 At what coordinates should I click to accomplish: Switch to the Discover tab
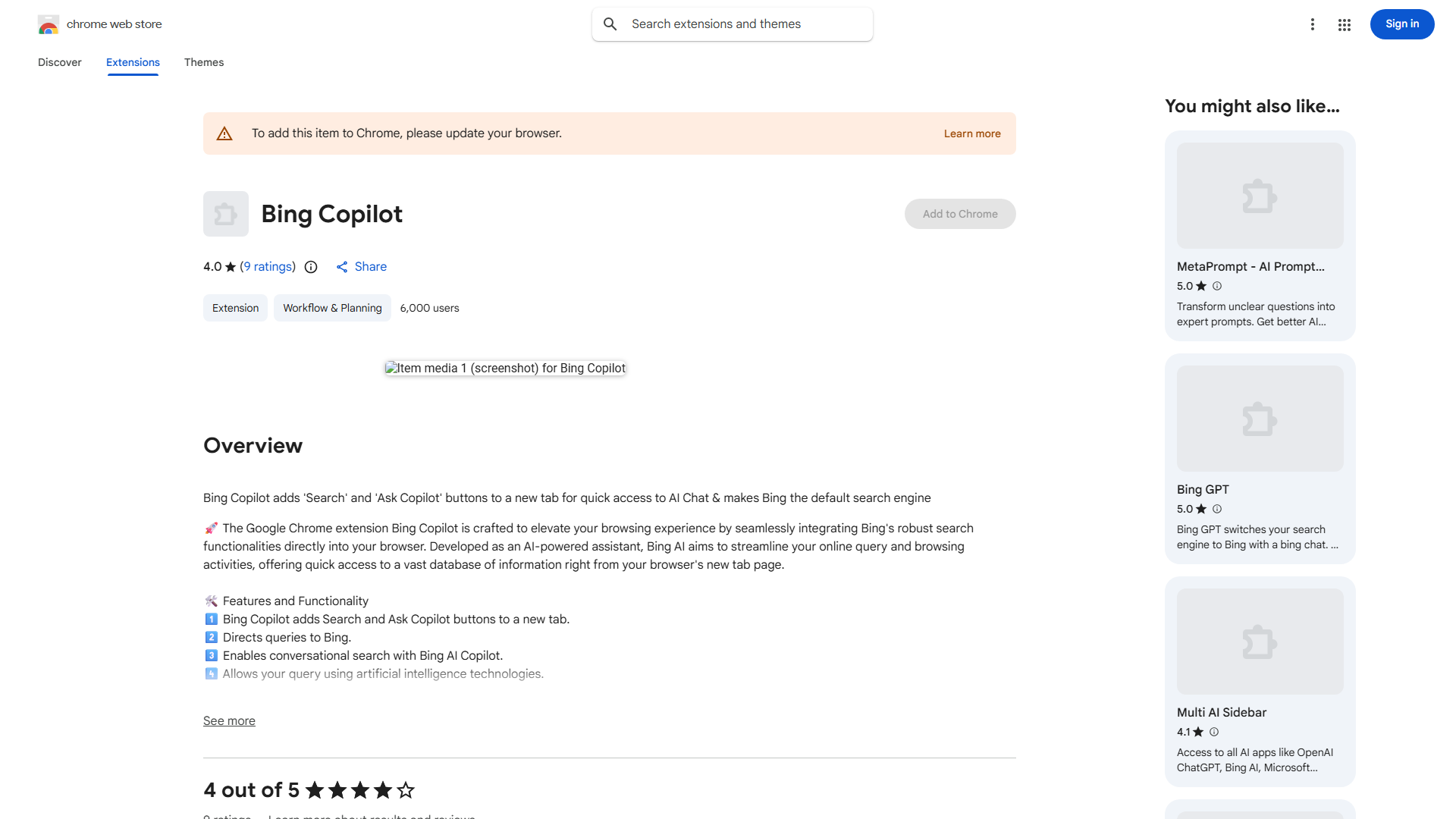pos(60,62)
